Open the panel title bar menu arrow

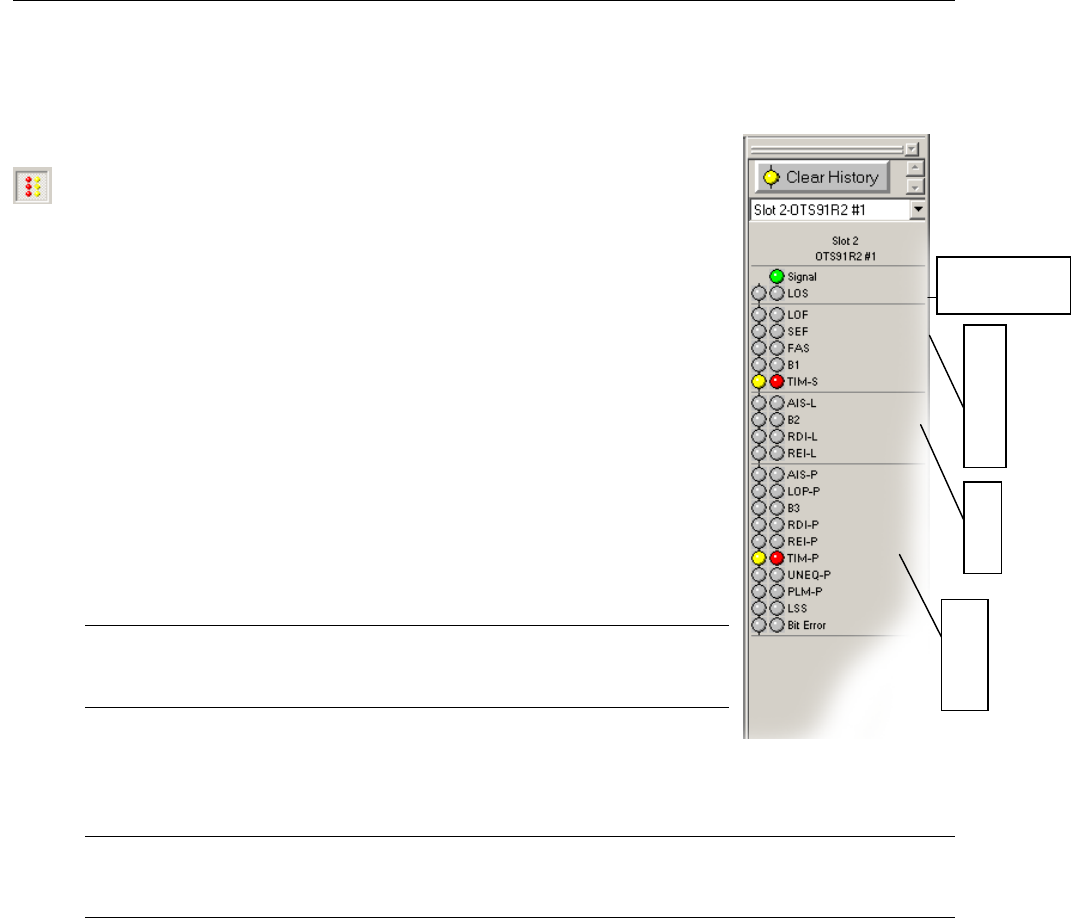[912, 149]
